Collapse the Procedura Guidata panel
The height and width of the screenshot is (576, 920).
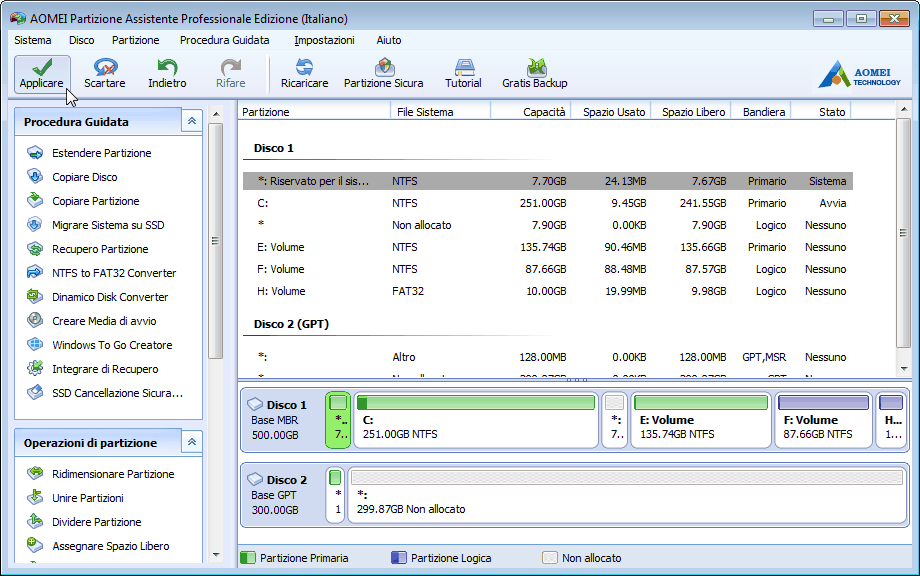click(x=191, y=121)
